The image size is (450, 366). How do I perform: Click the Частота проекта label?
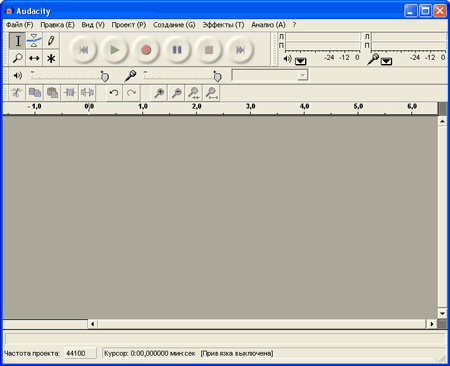click(32, 353)
